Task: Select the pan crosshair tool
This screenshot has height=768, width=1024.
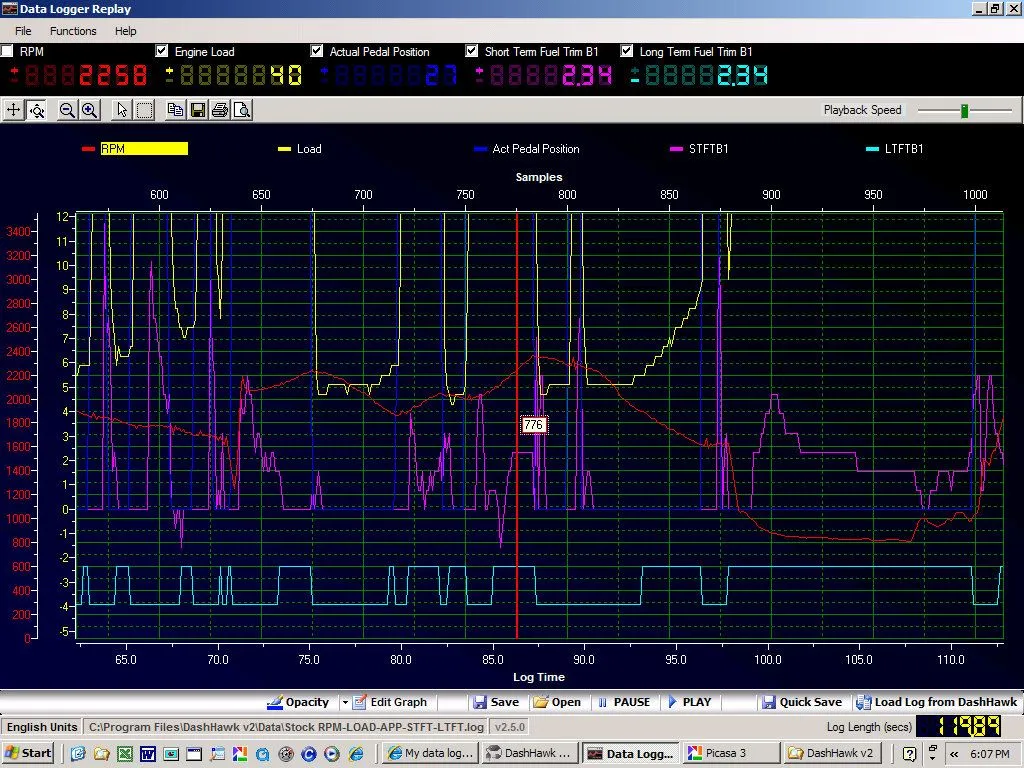Action: coord(14,110)
